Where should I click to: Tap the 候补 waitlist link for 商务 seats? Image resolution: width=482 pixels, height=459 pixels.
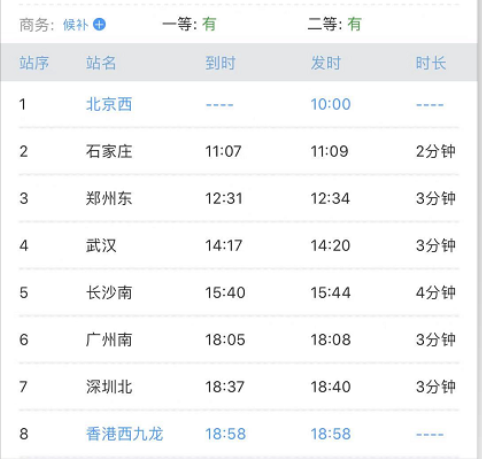click(x=76, y=25)
